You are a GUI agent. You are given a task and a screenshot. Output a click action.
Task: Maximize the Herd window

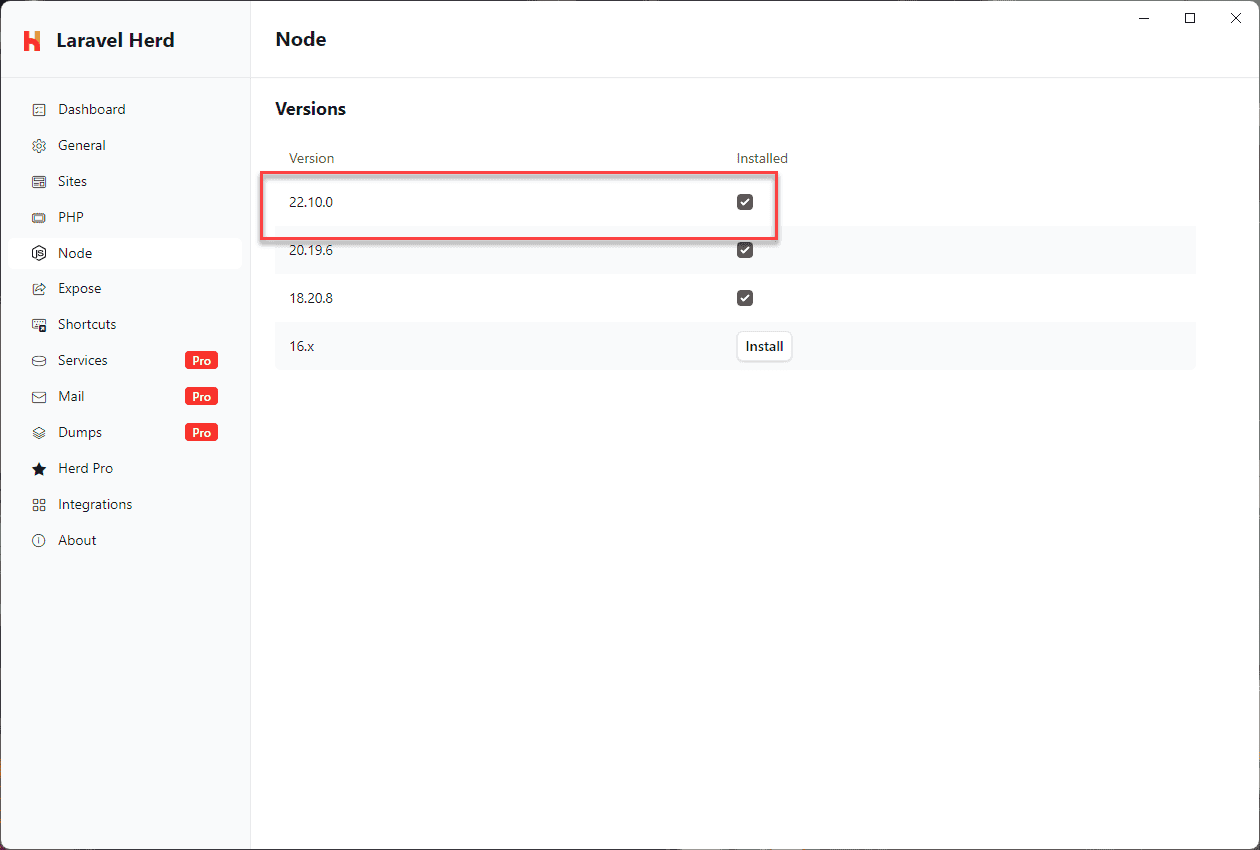(1190, 18)
